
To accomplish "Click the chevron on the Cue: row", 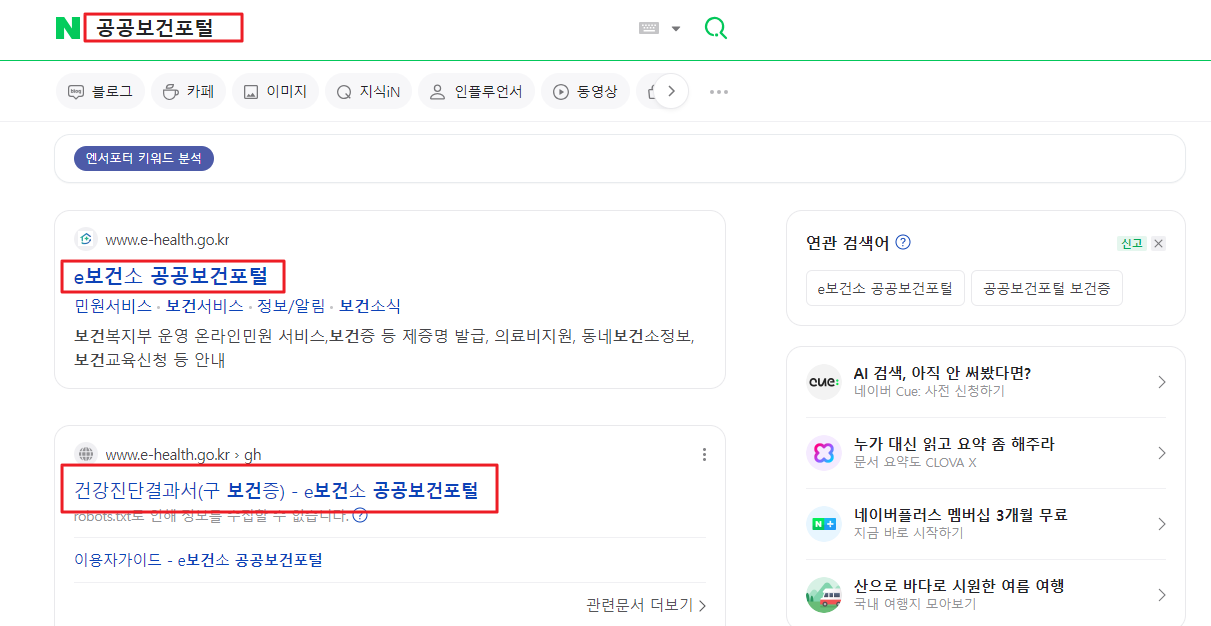I will click(x=1161, y=382).
